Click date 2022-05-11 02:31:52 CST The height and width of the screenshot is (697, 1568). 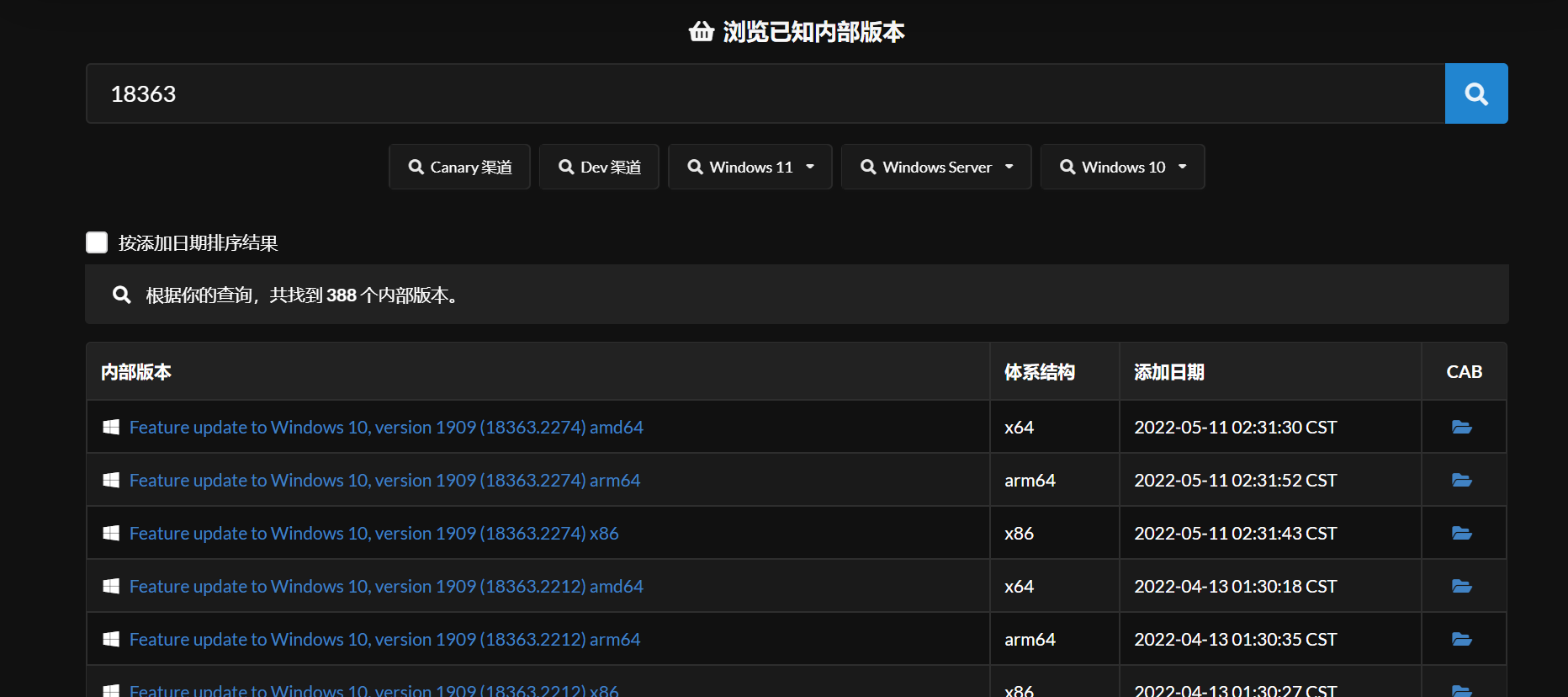1235,481
